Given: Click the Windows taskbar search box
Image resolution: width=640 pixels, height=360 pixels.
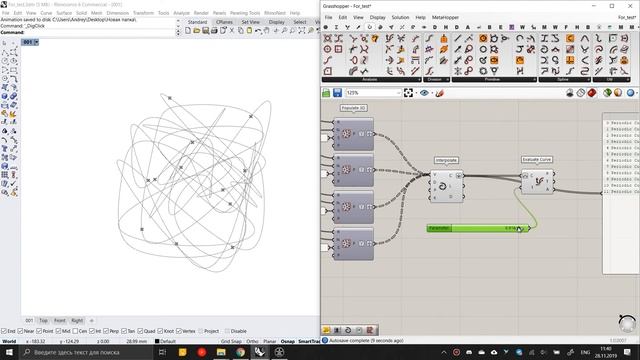Looking at the screenshot, I should click(87, 352).
